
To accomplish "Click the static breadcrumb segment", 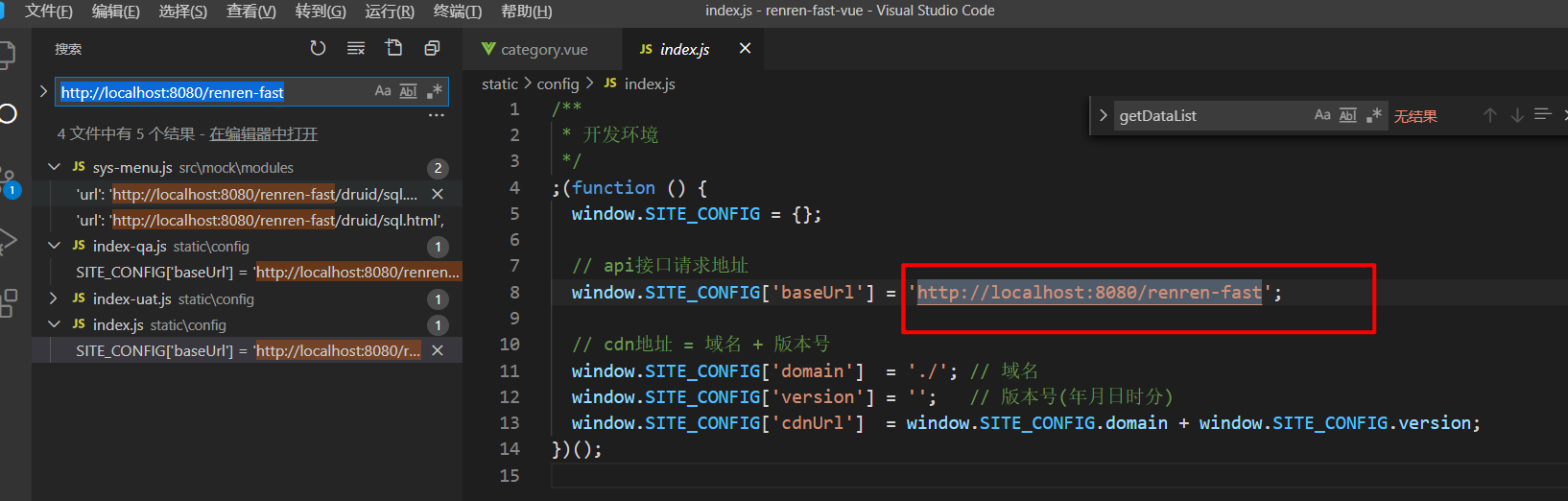I will (500, 84).
